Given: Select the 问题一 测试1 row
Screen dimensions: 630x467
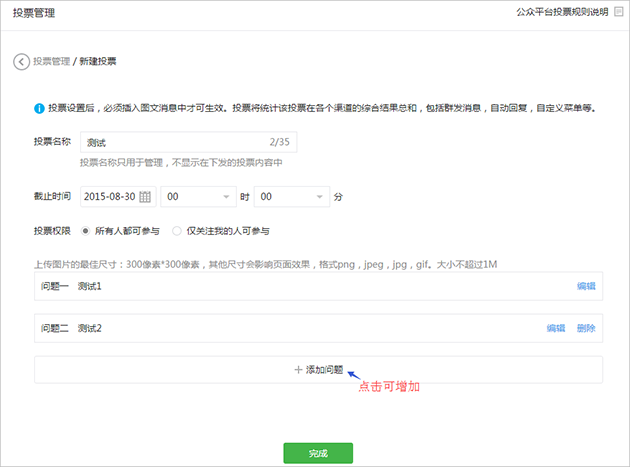Looking at the screenshot, I should click(x=300, y=286).
